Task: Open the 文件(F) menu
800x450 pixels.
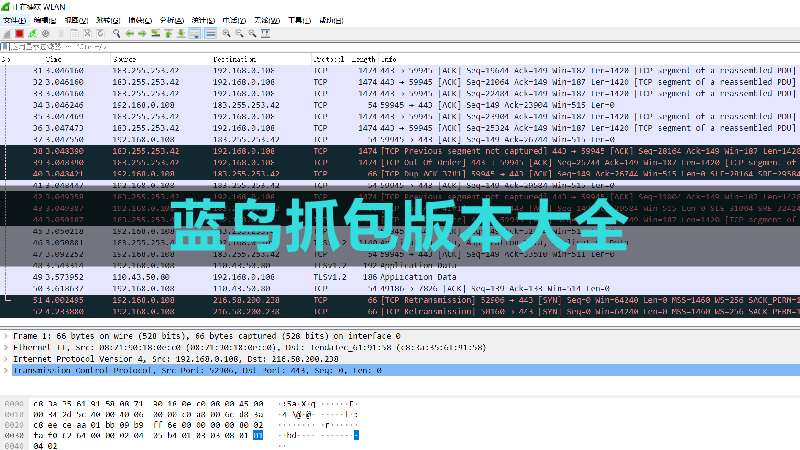Action: [14, 20]
